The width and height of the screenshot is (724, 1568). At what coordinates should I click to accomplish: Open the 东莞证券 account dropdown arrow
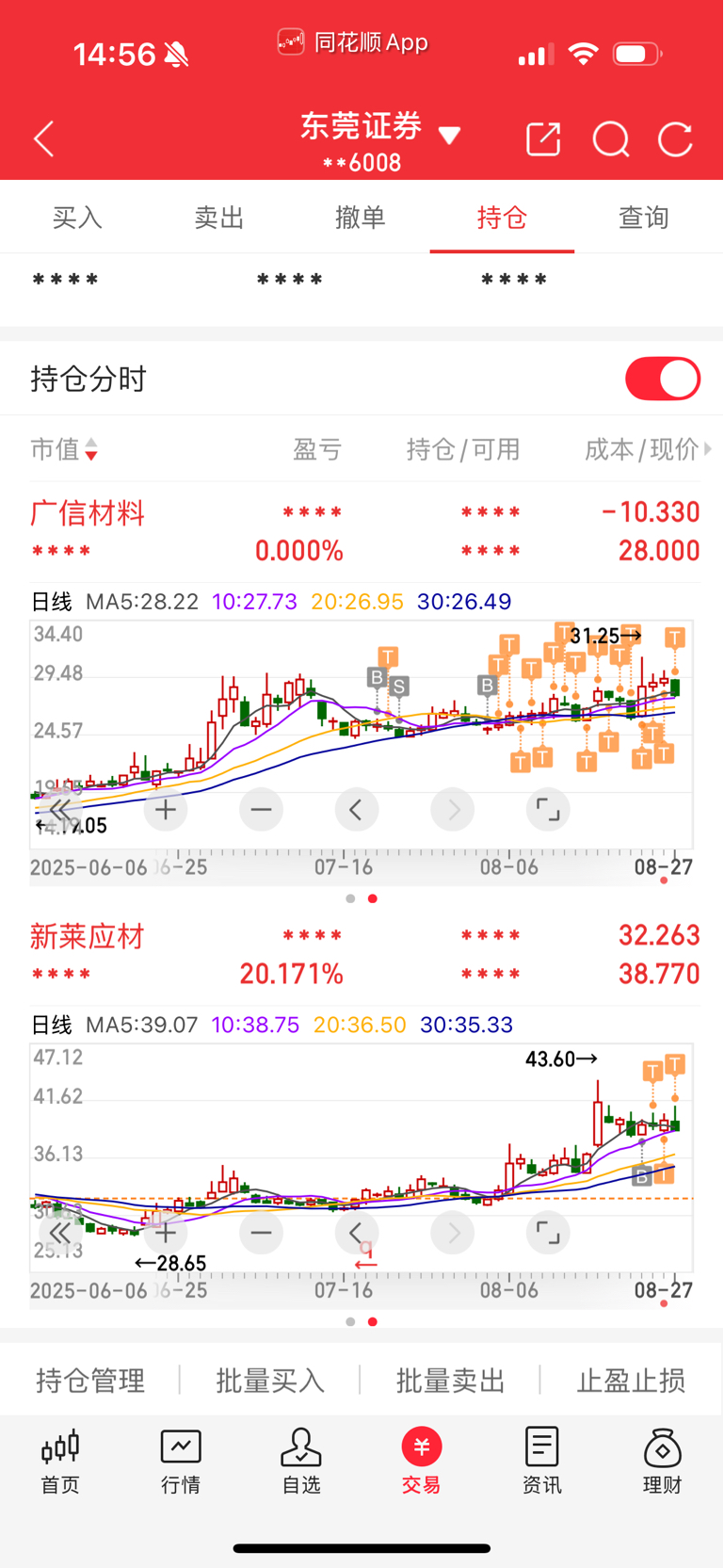tap(450, 137)
